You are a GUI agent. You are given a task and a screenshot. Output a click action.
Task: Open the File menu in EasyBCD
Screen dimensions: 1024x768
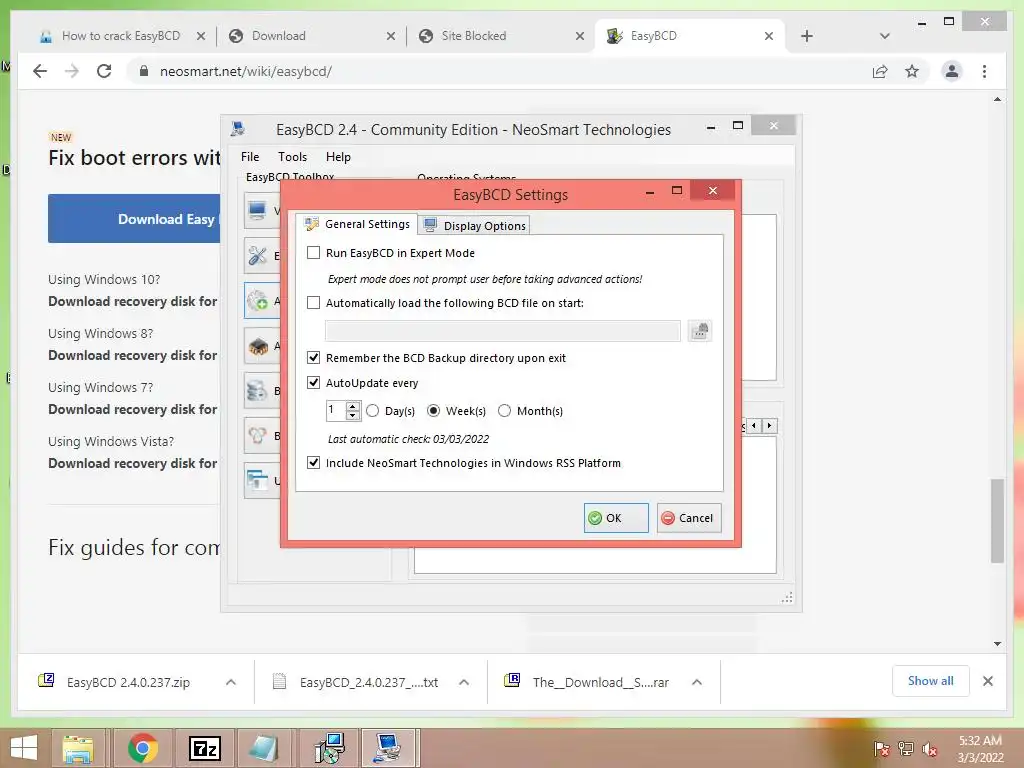tap(249, 157)
